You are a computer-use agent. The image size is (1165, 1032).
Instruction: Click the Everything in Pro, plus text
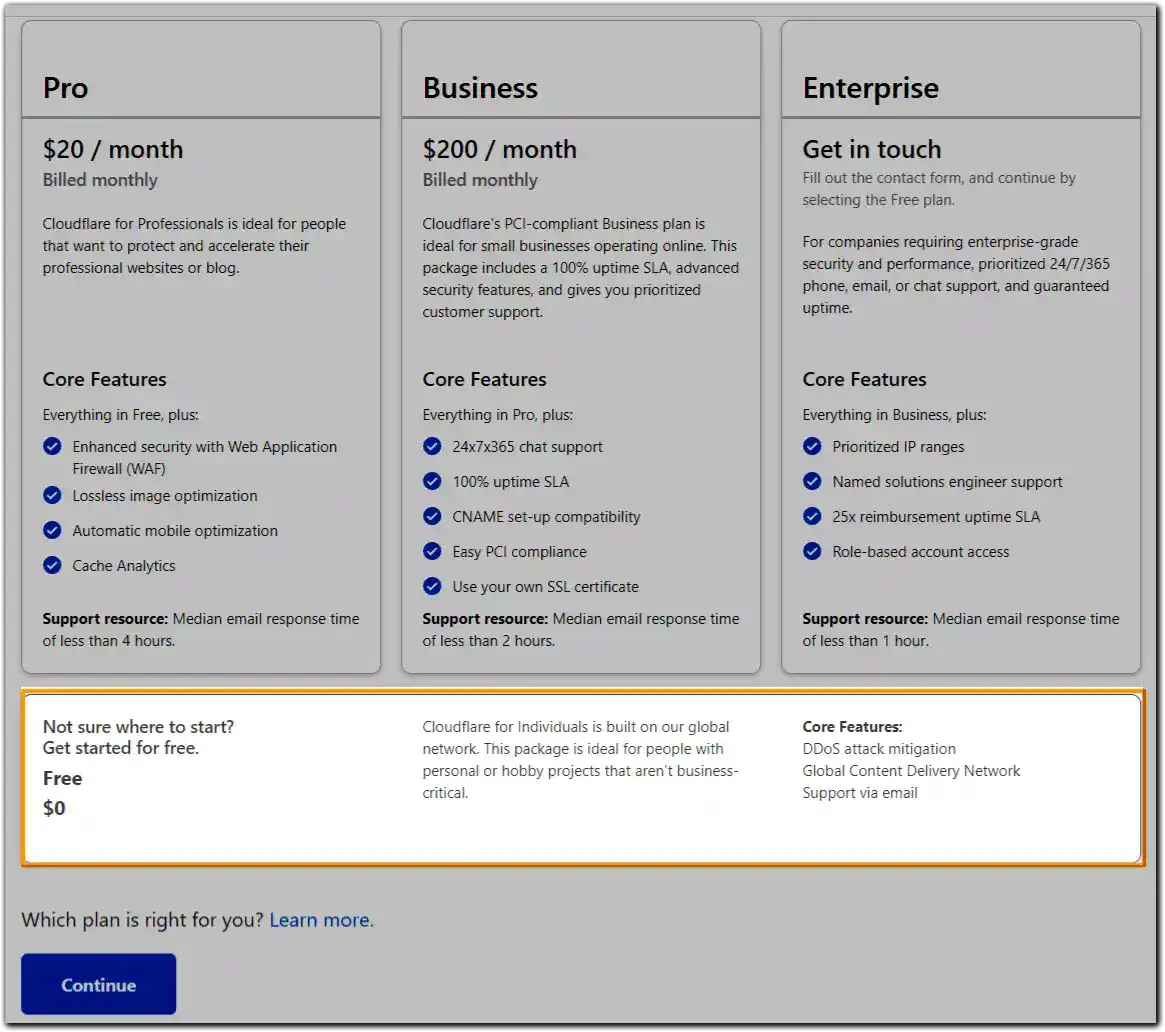click(x=498, y=415)
